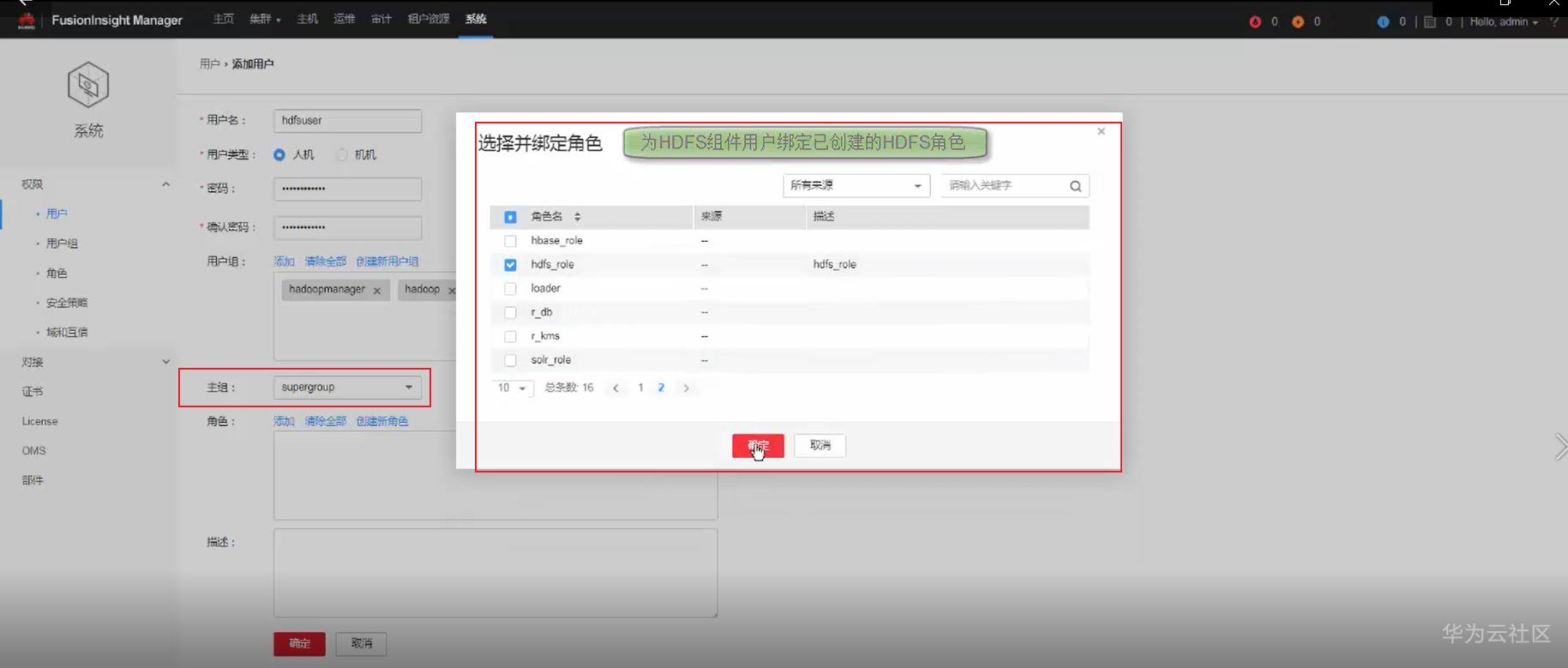Check the solr_role checkbox

coord(510,361)
